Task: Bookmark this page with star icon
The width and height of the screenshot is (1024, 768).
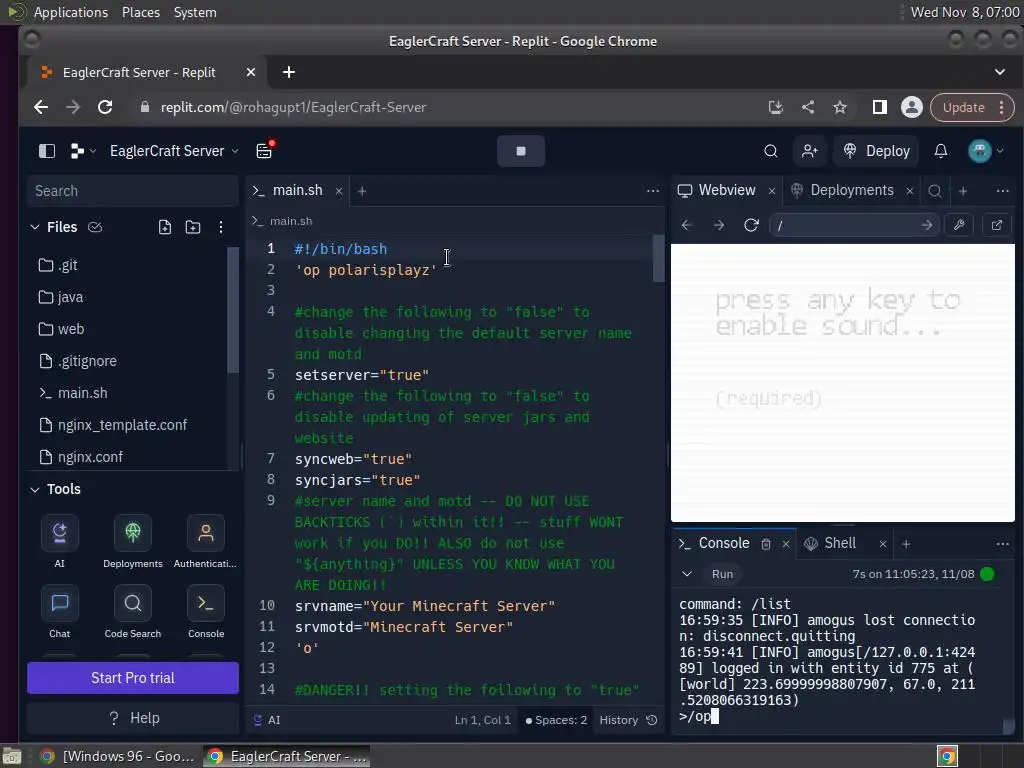Action: (840, 107)
